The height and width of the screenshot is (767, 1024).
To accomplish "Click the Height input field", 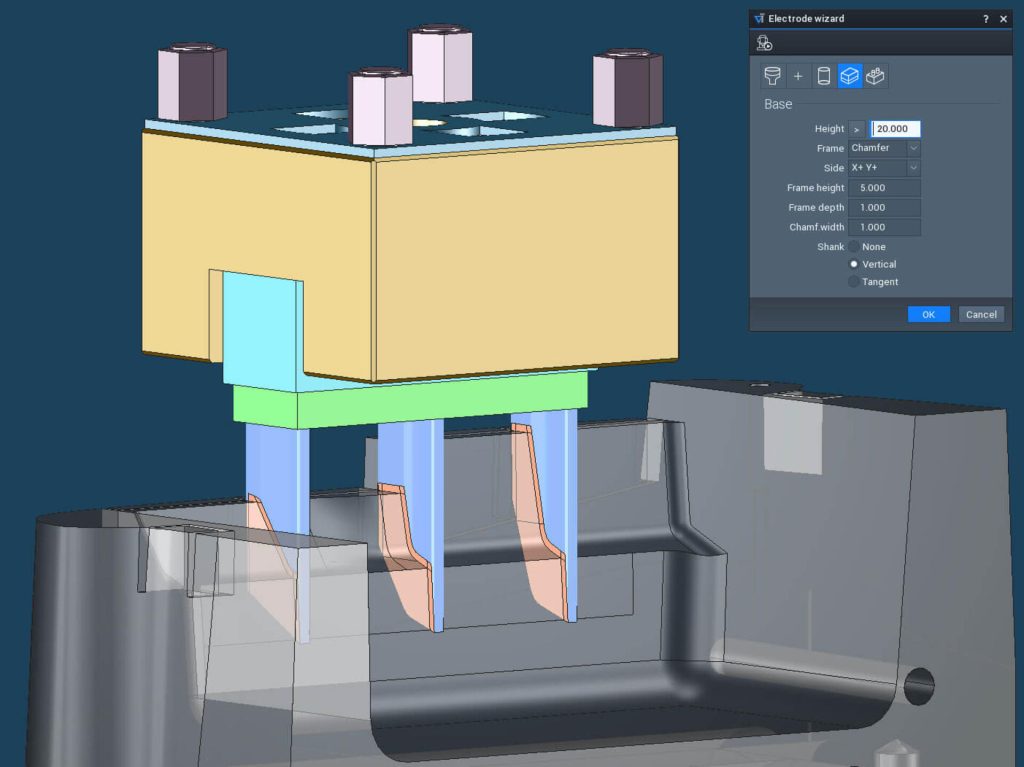I will click(x=896, y=129).
